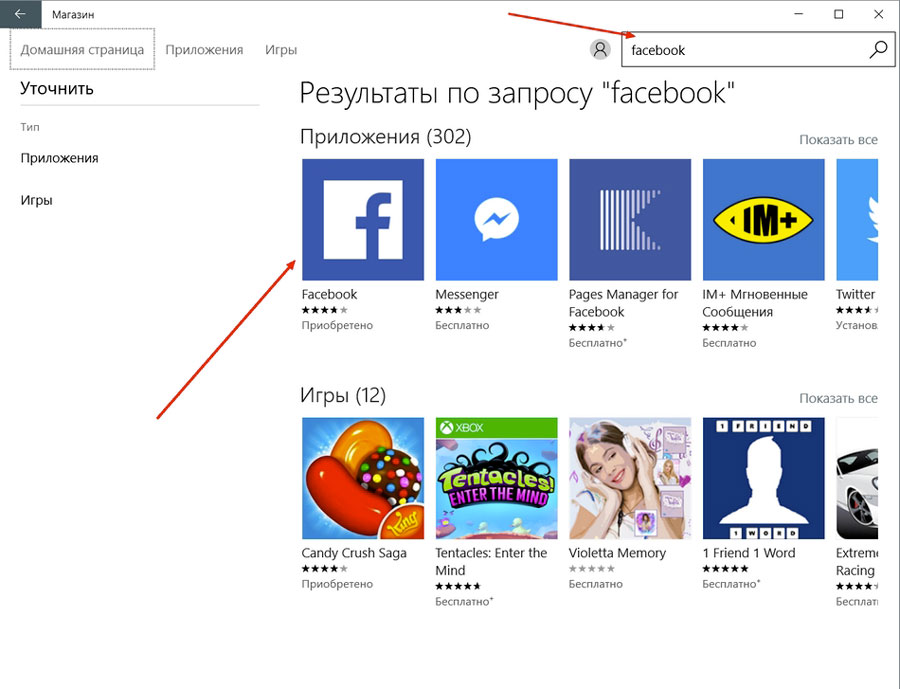The height and width of the screenshot is (689, 900).
Task: Click the magnifier search icon
Action: point(878,49)
